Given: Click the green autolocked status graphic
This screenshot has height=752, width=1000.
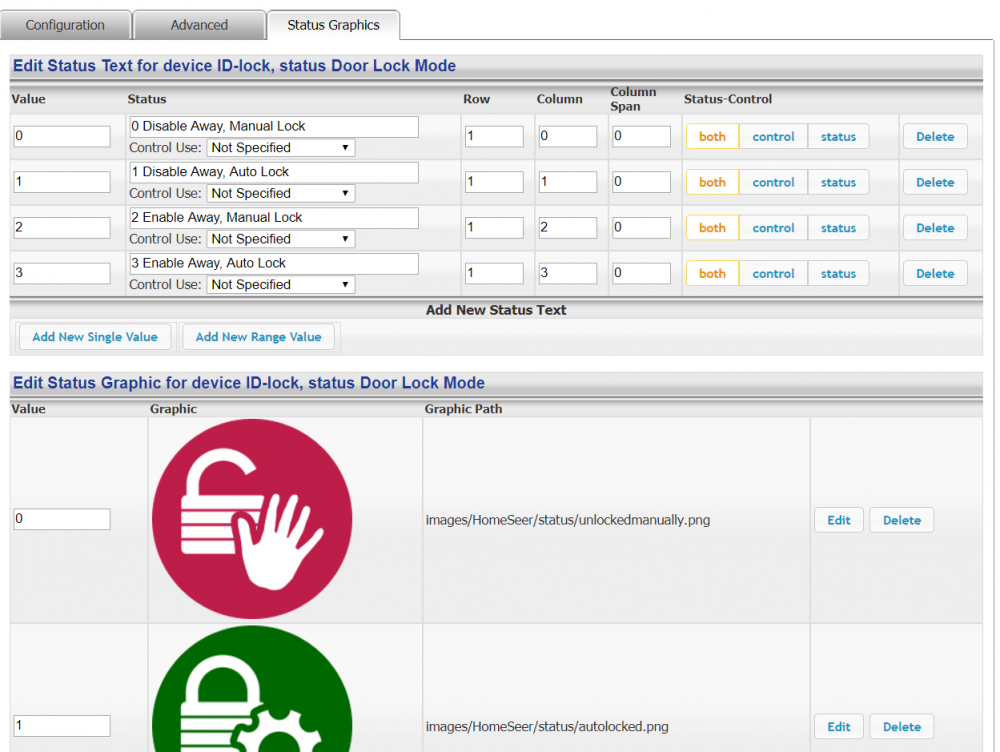Looking at the screenshot, I should click(x=252, y=700).
